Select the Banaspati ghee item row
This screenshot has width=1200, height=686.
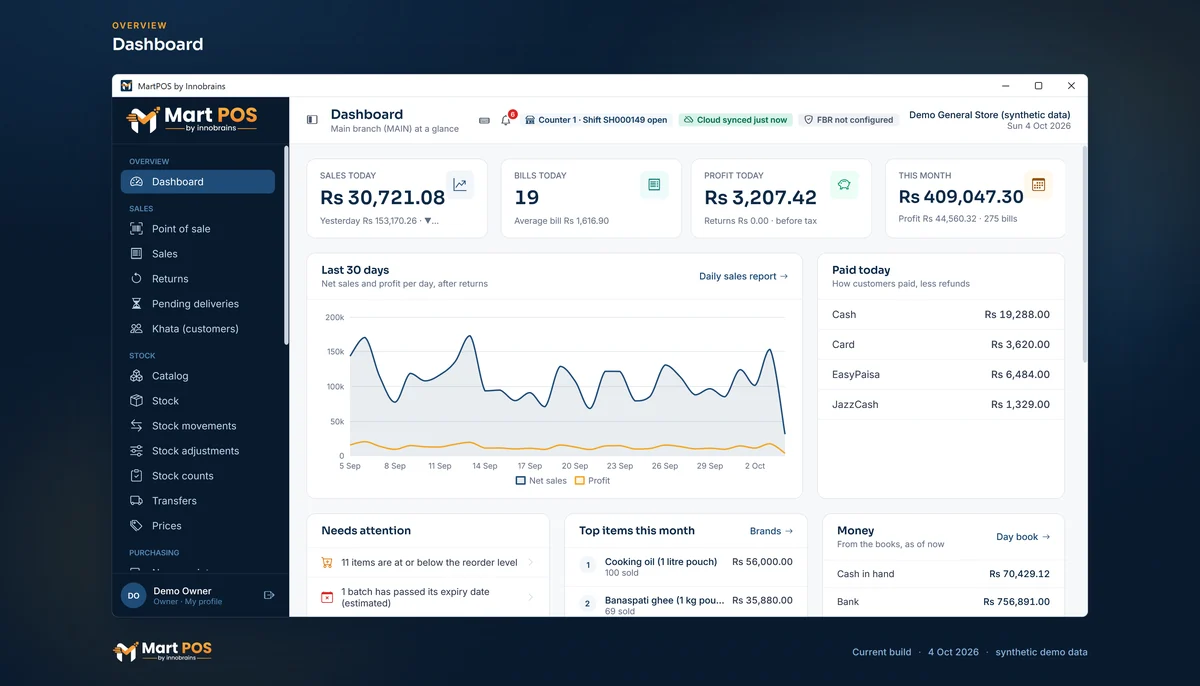tap(686, 603)
